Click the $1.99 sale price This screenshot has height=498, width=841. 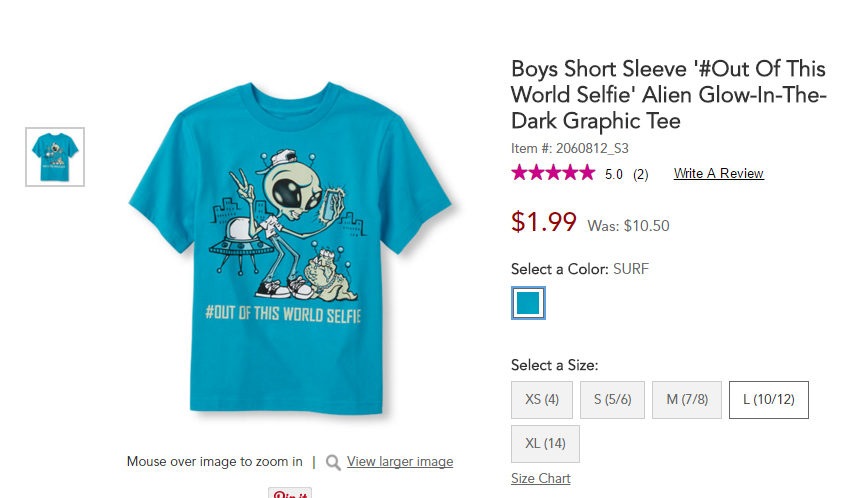pyautogui.click(x=543, y=222)
